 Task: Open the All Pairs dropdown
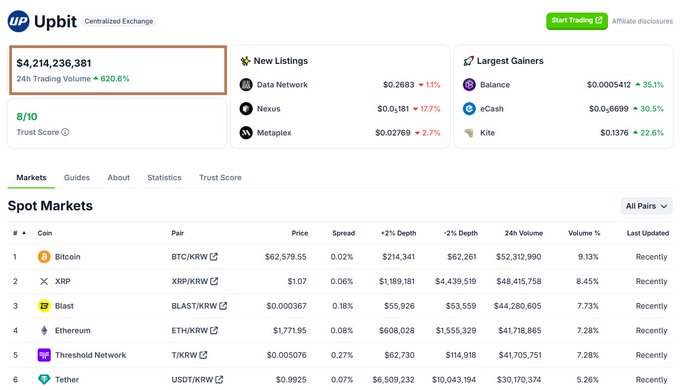pos(646,206)
